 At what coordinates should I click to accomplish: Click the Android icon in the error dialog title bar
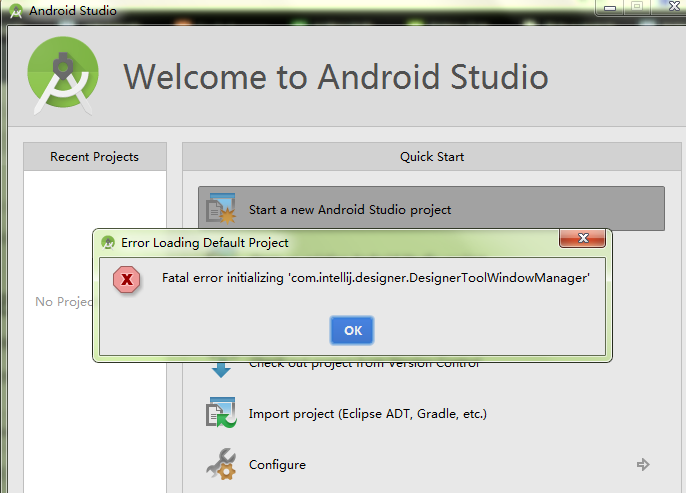pyautogui.click(x=108, y=242)
